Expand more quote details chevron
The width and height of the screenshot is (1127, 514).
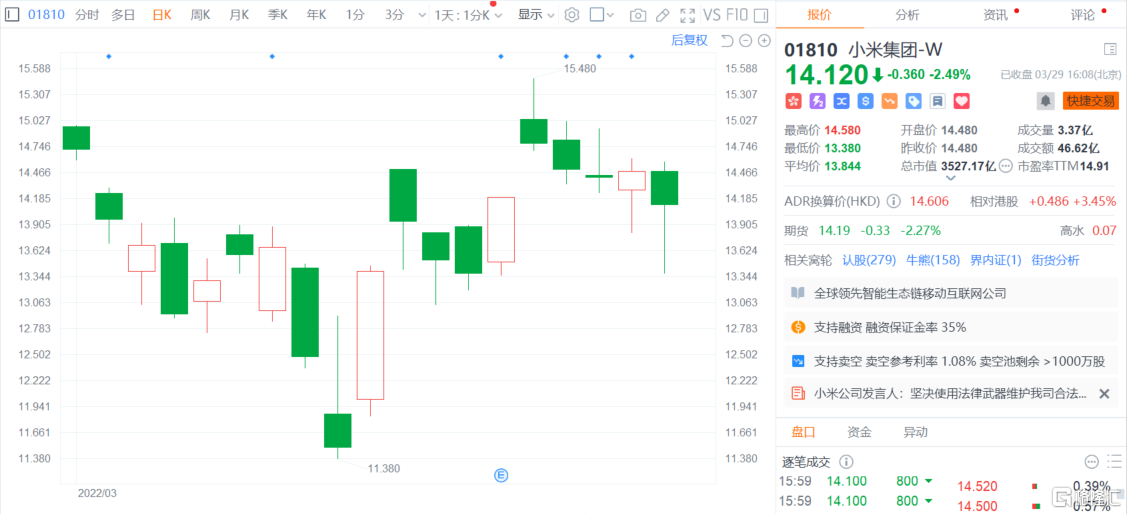950,178
